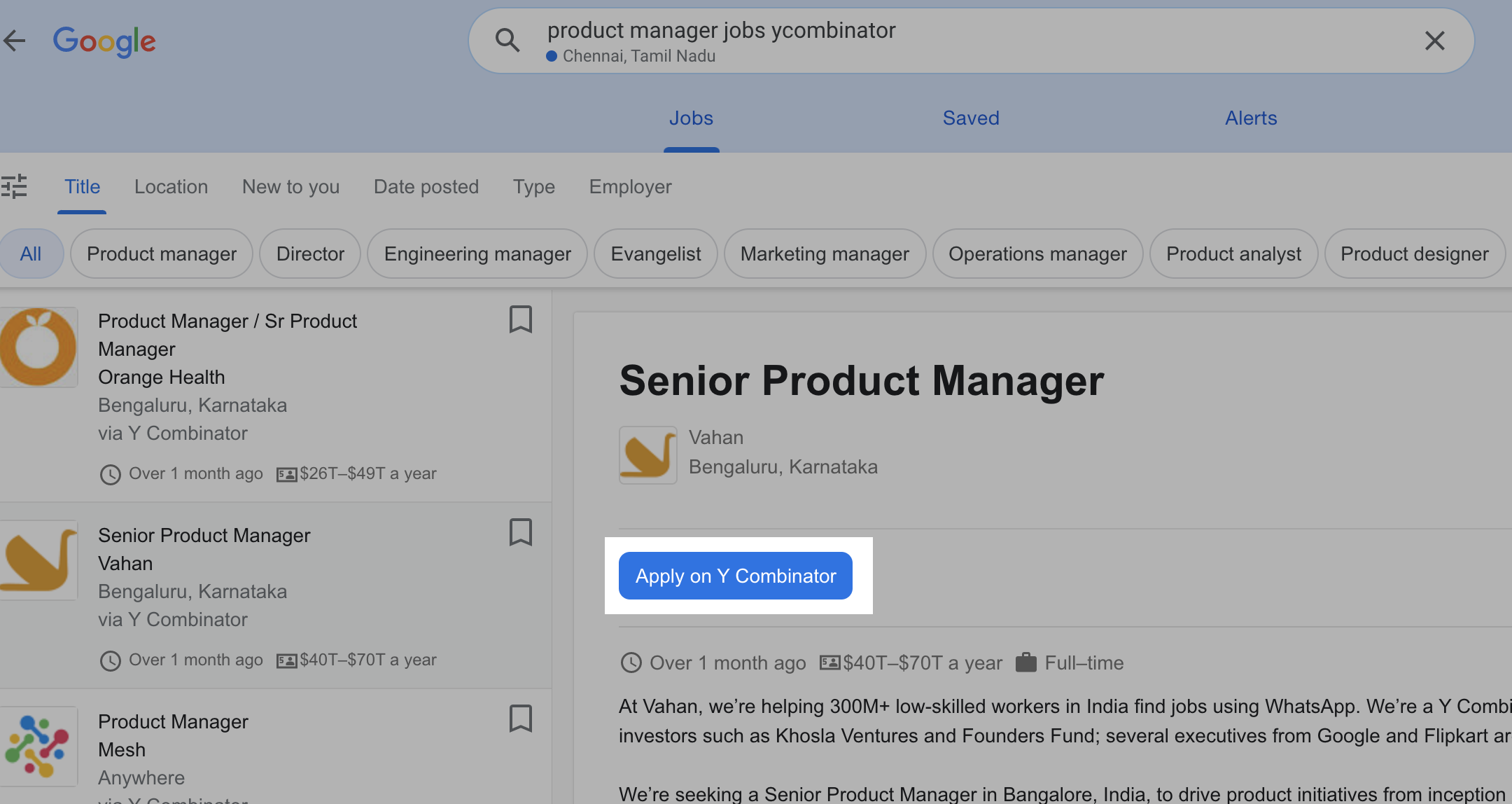Select the Engineering manager chip
The image size is (1512, 804).
(x=477, y=254)
